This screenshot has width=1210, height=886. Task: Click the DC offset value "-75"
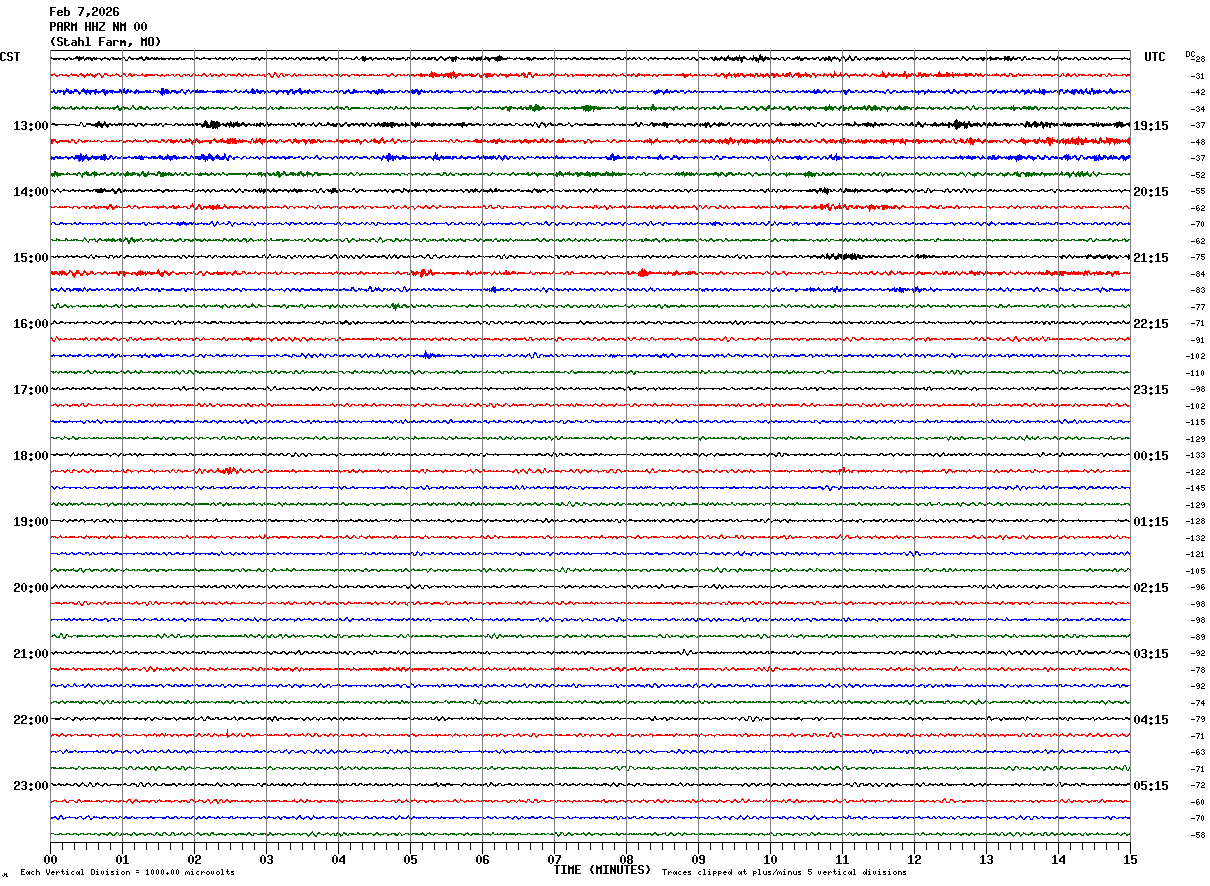(1197, 257)
